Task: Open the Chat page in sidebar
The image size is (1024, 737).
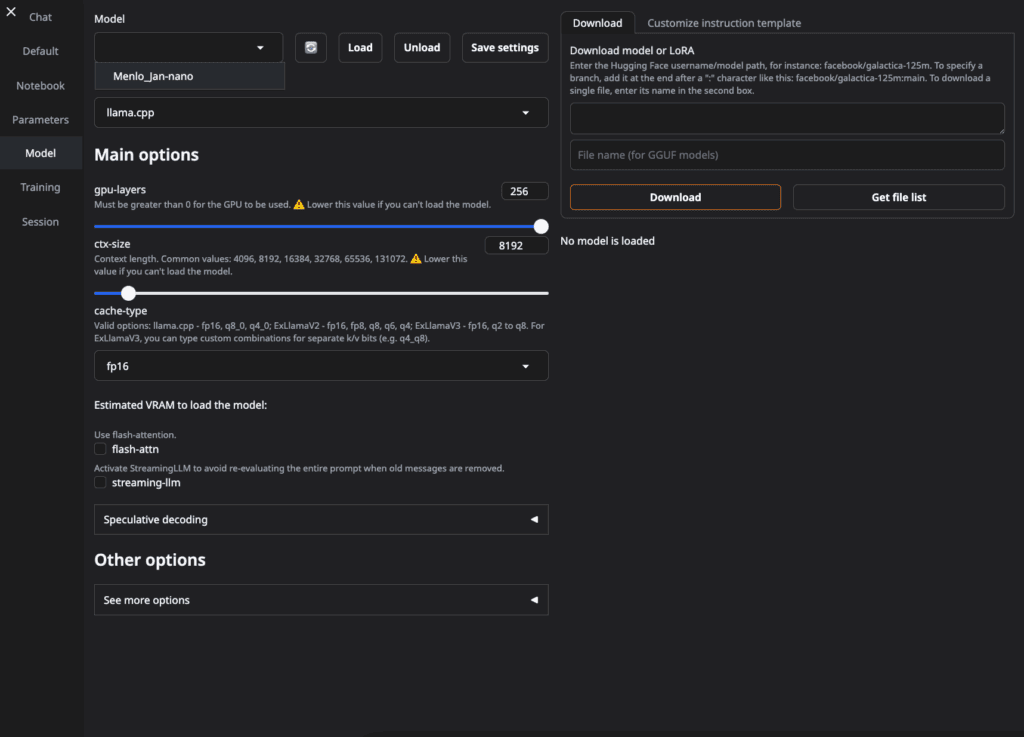Action: click(41, 17)
